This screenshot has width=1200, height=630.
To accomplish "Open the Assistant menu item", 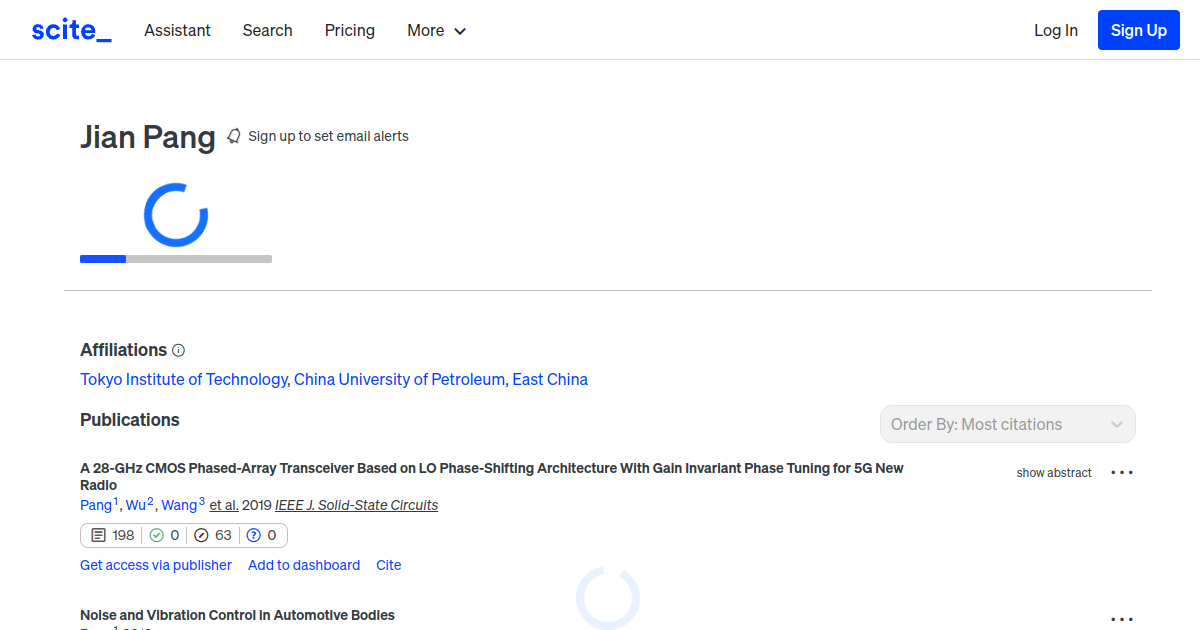I will tap(177, 30).
